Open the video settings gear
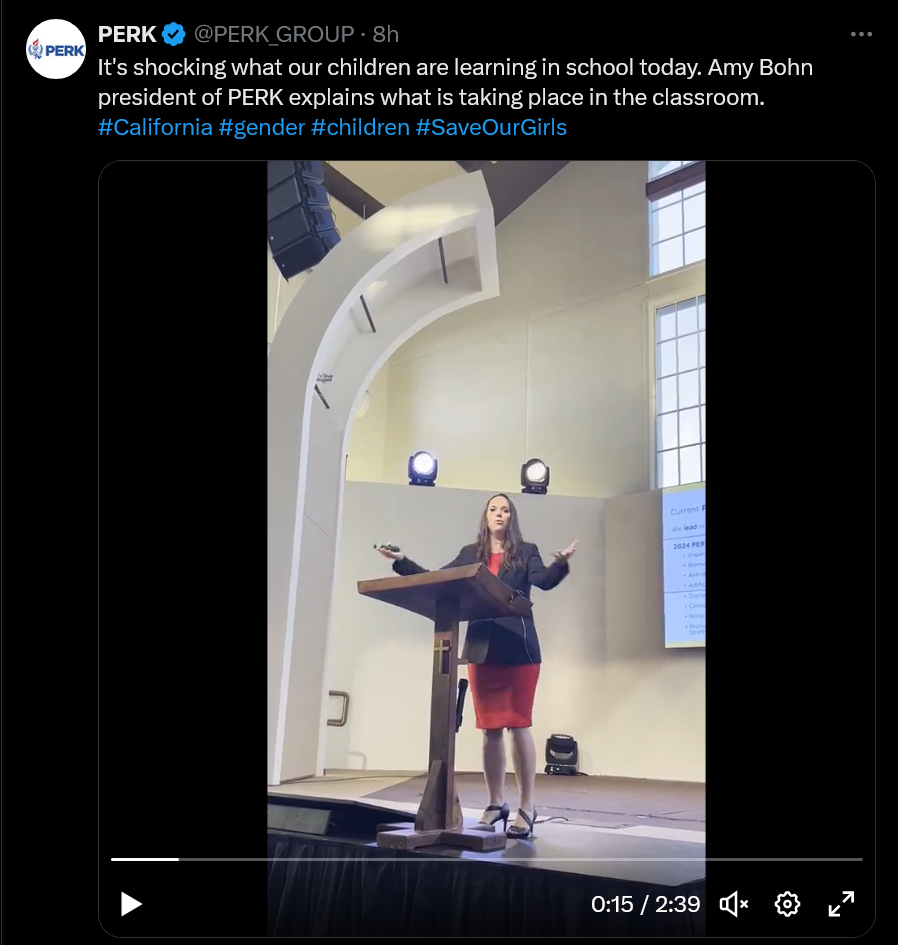Viewport: 898px width, 945px height. [787, 904]
